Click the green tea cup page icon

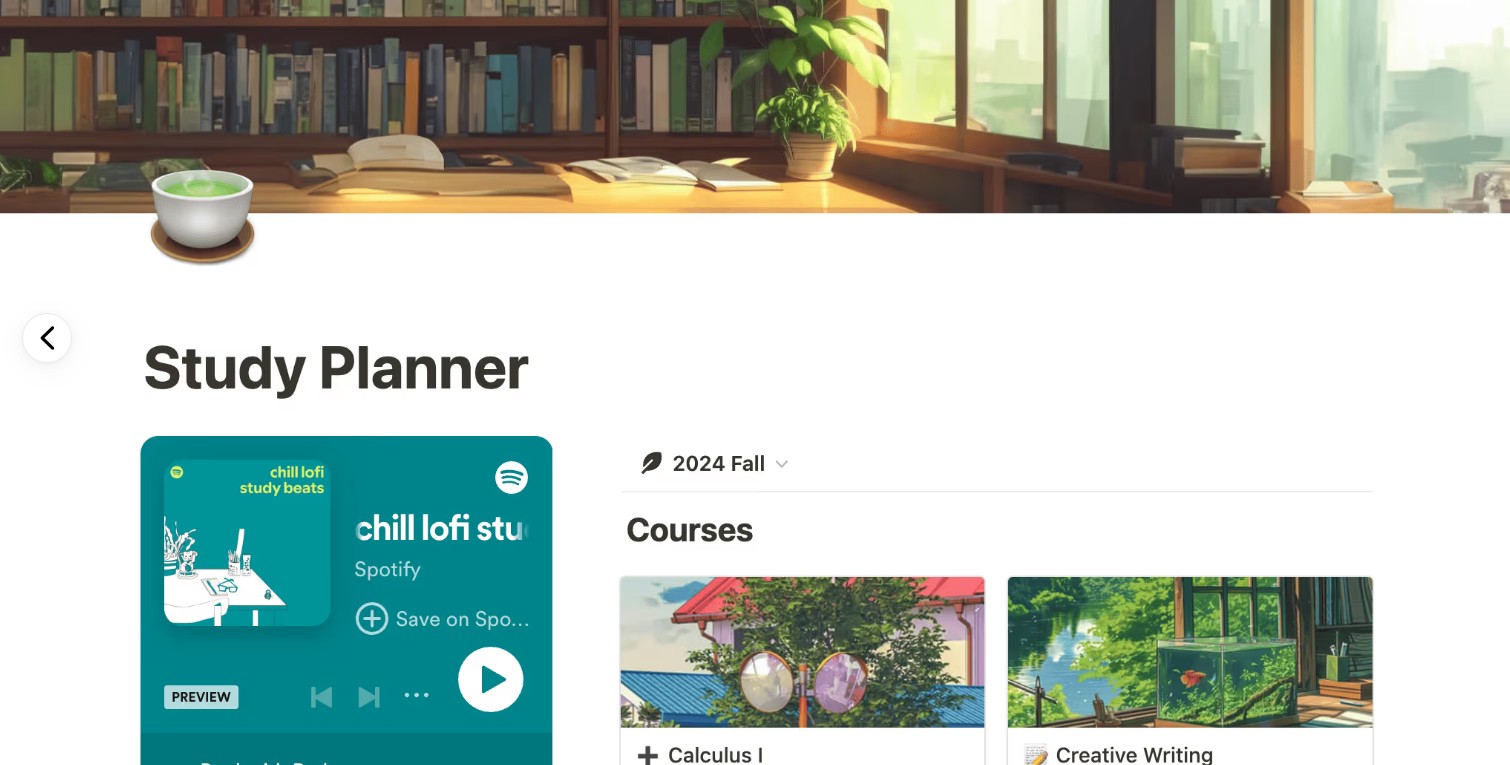click(202, 216)
